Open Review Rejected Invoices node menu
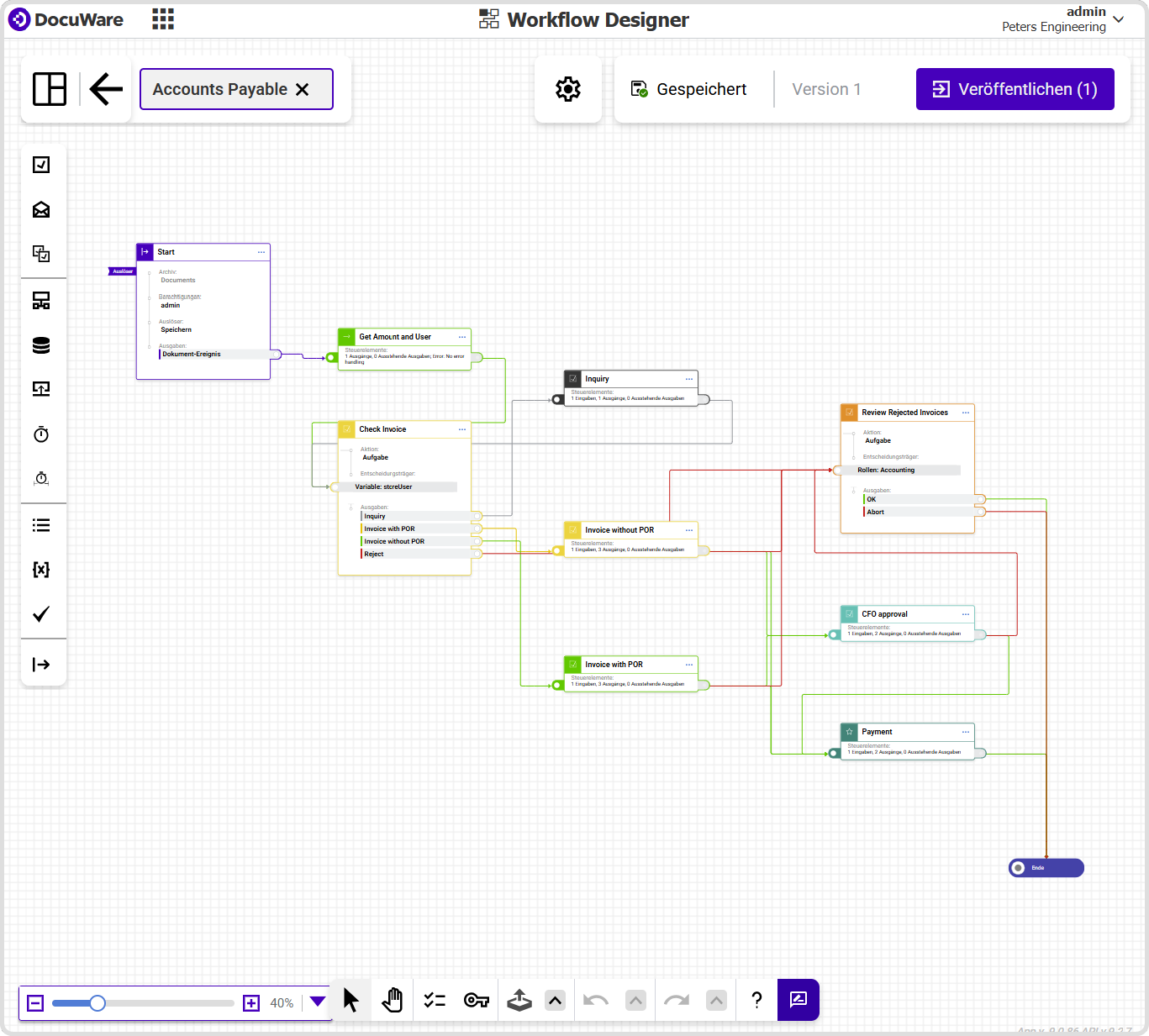 tap(966, 413)
